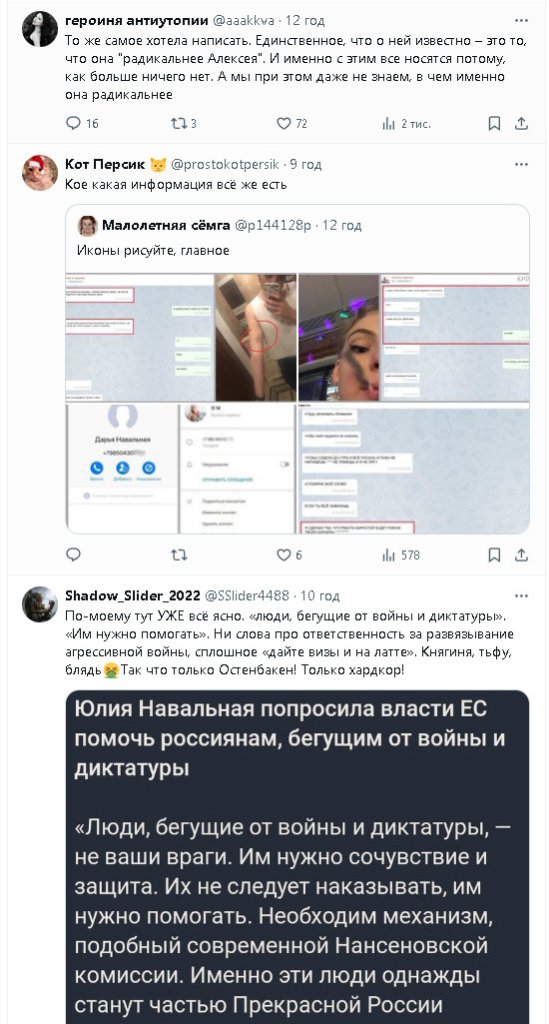Open @prostokotpersik profile handle
The height and width of the screenshot is (1024, 549).
pyautogui.click(x=225, y=165)
